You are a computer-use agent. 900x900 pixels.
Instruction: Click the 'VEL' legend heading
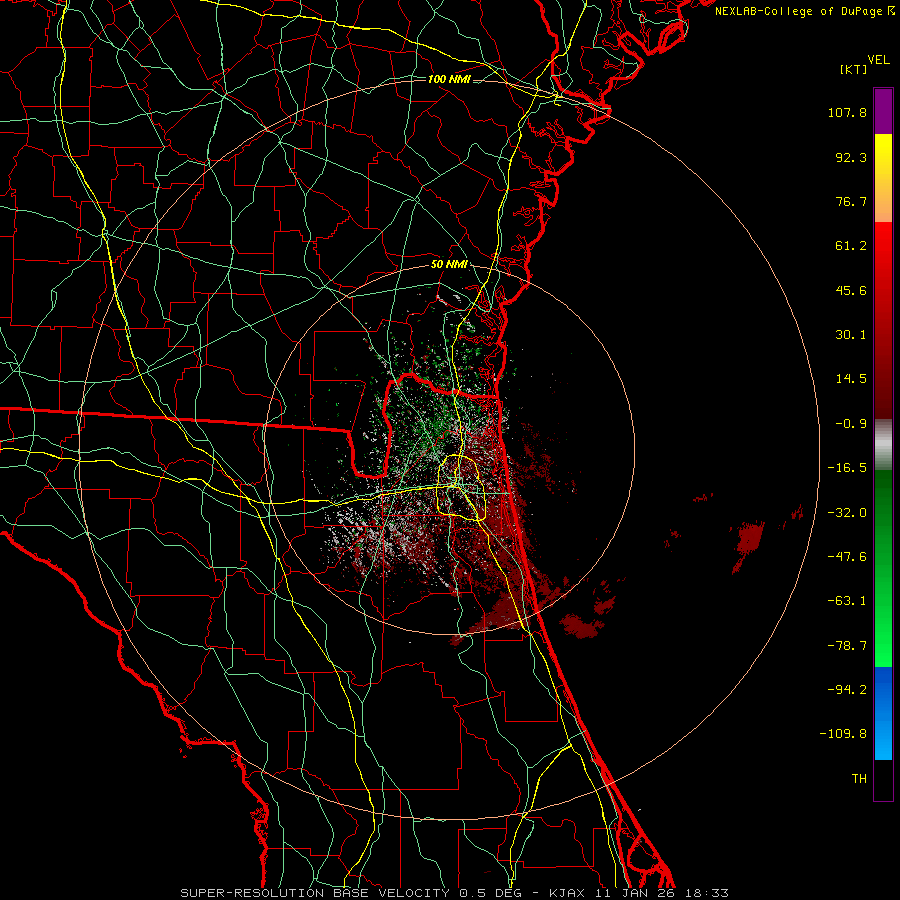pyautogui.click(x=878, y=60)
